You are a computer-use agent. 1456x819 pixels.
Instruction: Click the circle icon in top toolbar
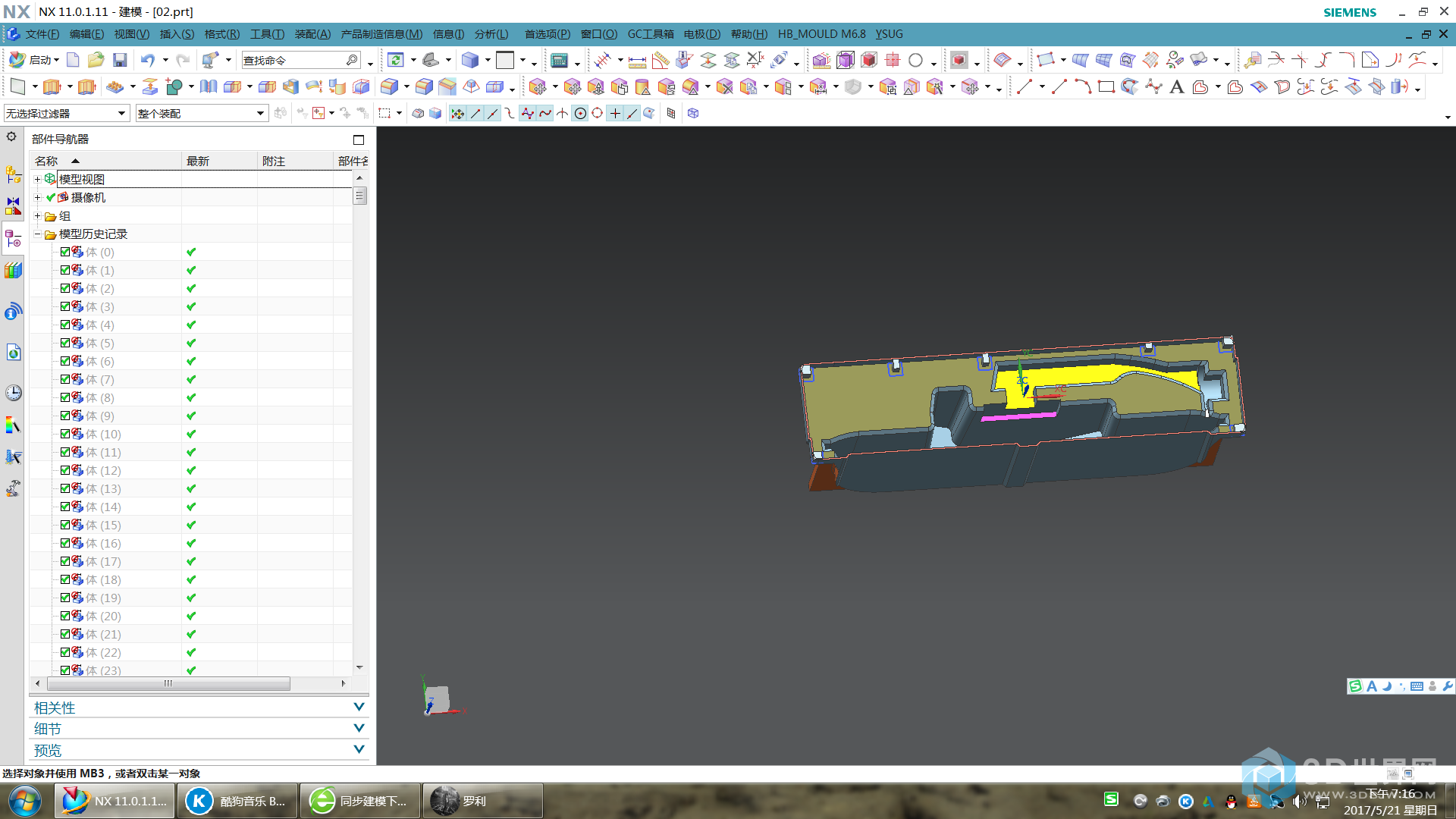(x=915, y=61)
